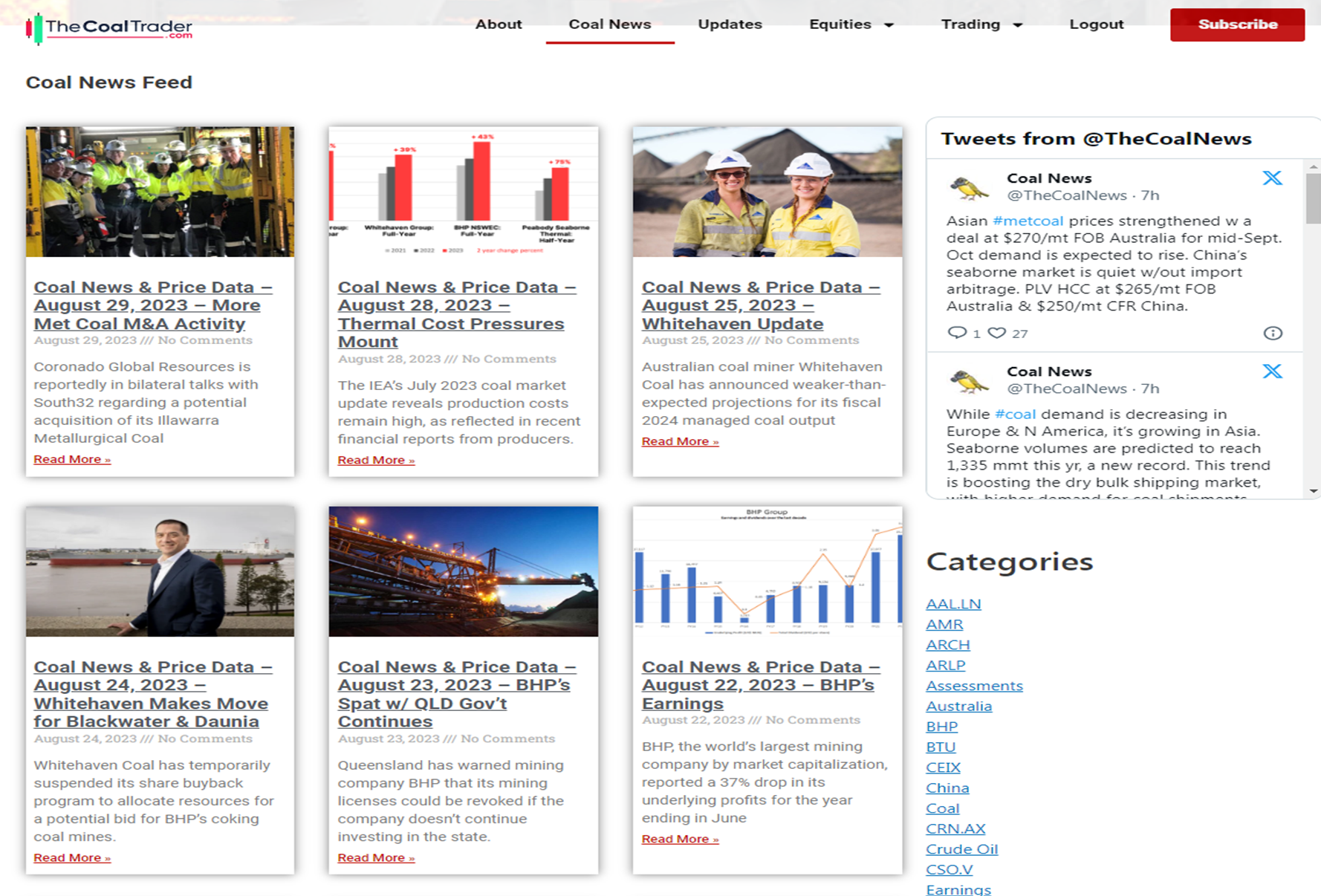Screen dimensions: 1321x896
Task: Read More on Whitehaven weaker projections article
Action: pyautogui.click(x=680, y=441)
